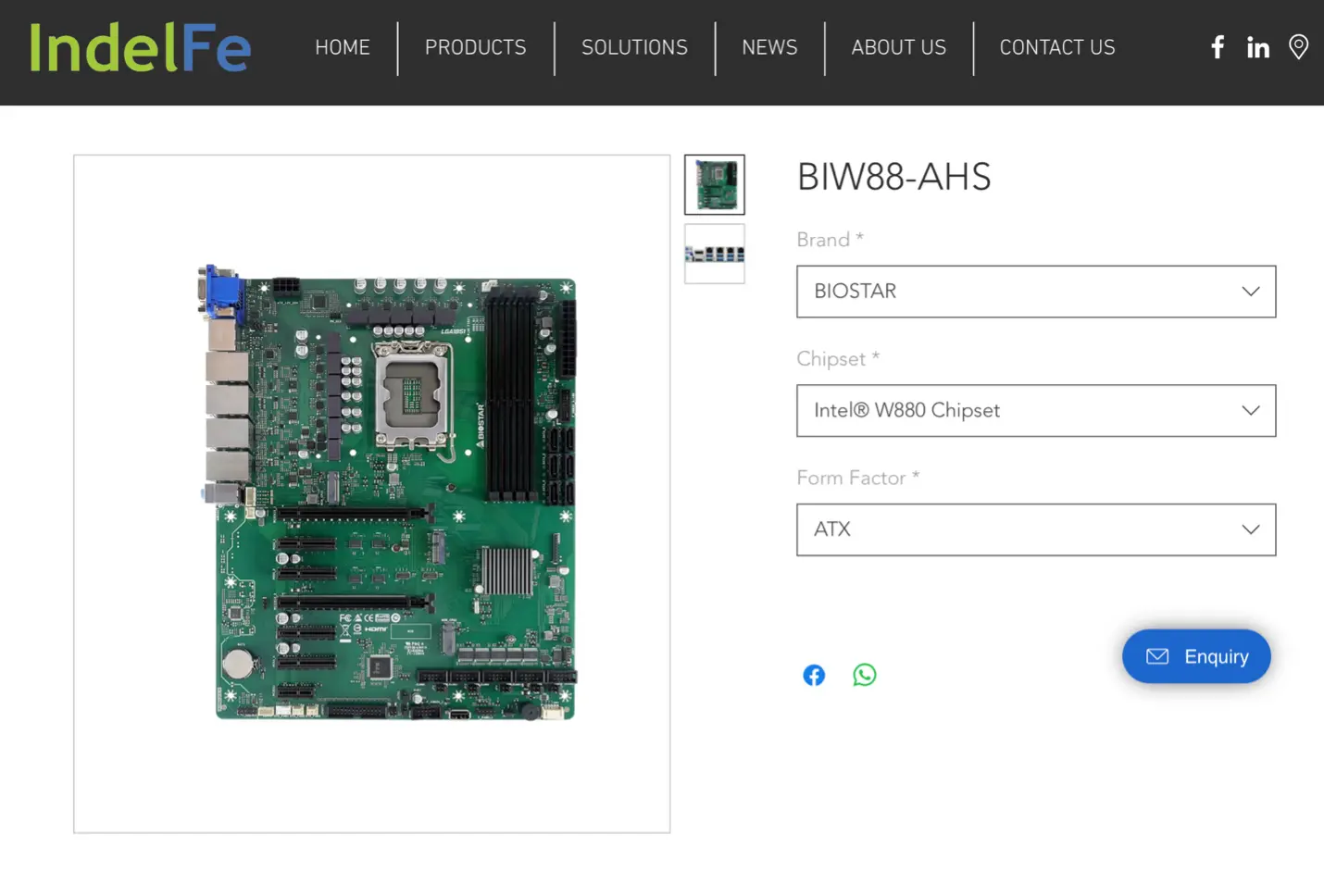The width and height of the screenshot is (1324, 896).
Task: Go to the HOME menu item
Action: (343, 47)
